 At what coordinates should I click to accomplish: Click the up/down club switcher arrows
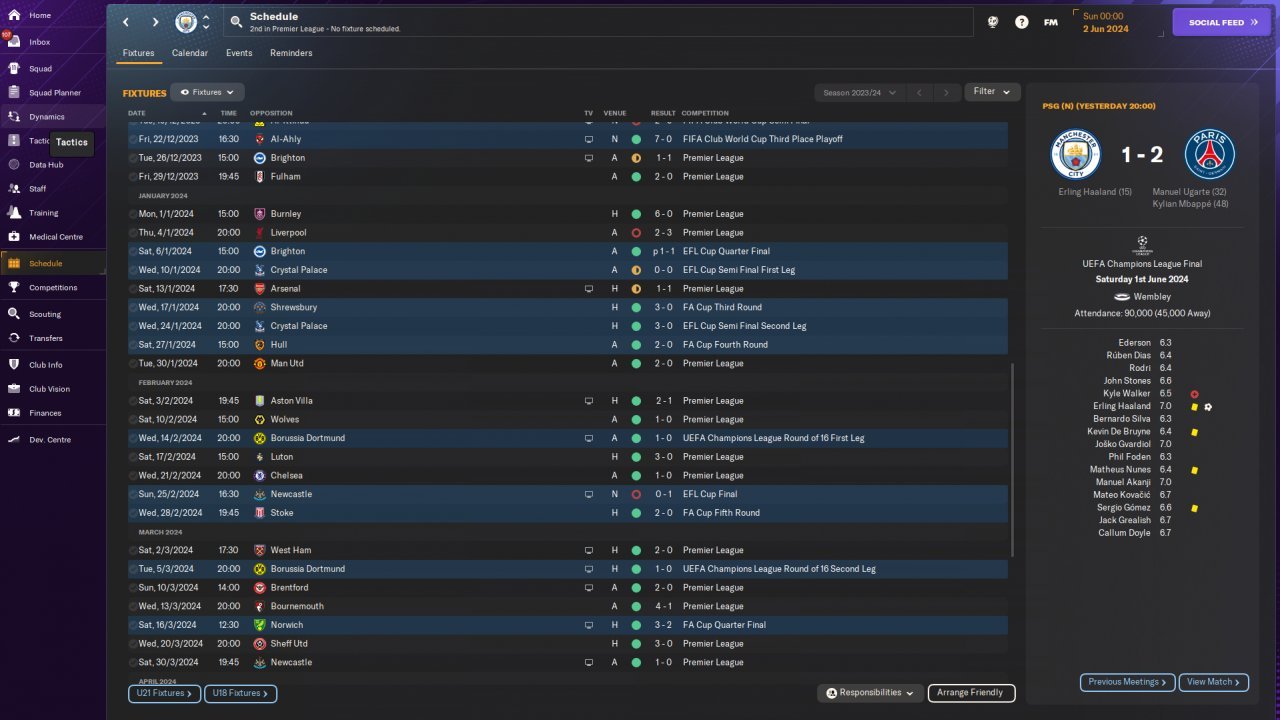coord(206,22)
